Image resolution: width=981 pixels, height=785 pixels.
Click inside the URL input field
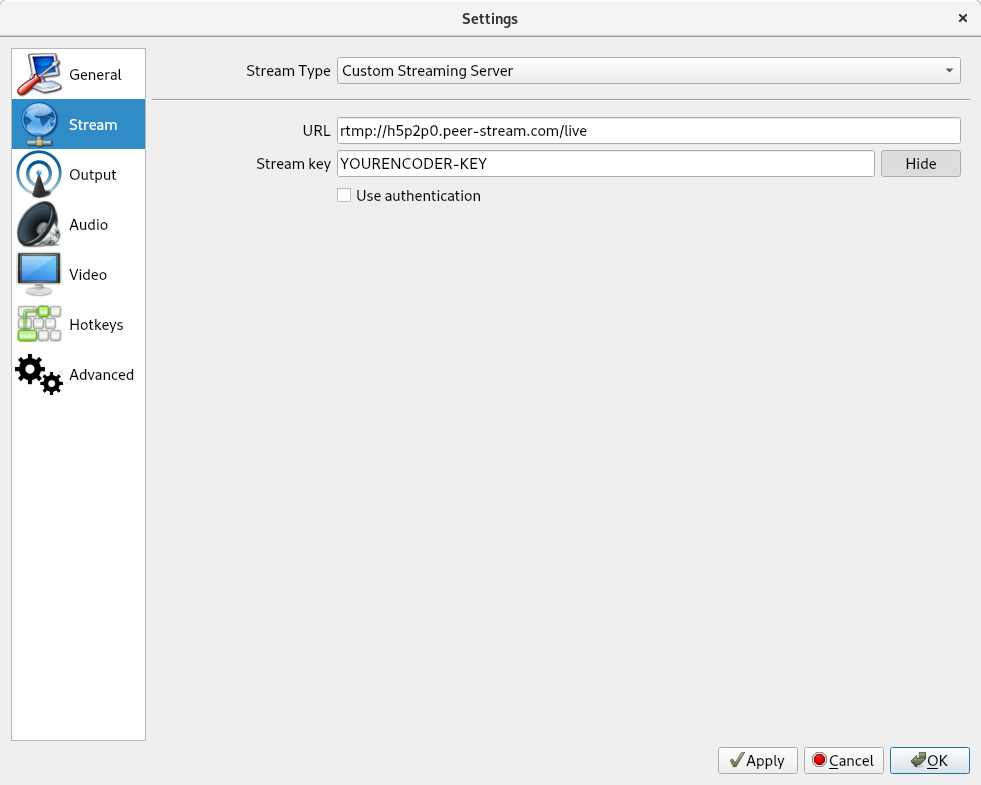point(650,130)
